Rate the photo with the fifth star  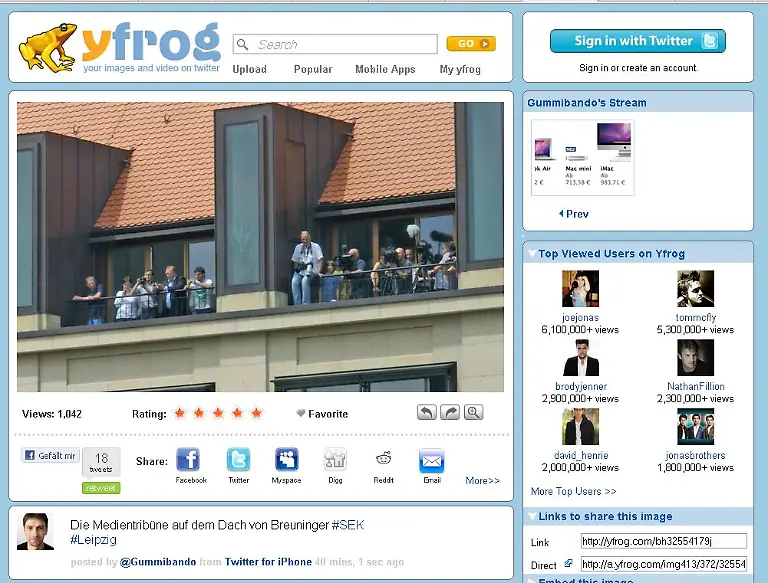[256, 413]
